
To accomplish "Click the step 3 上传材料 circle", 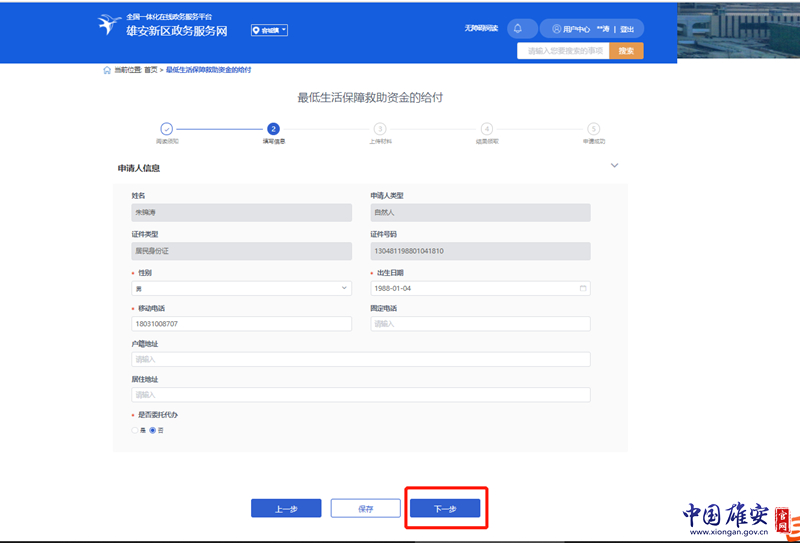I will click(380, 129).
